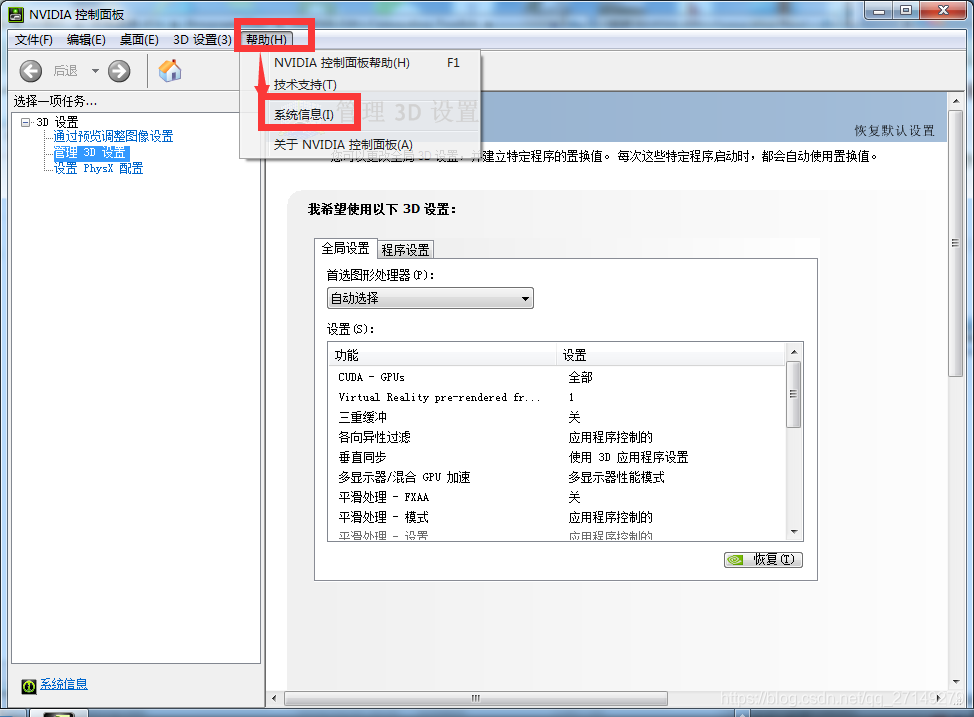Viewport: 974px width, 717px height.
Task: Select the 三重缓冲 row
Action: pos(557,417)
